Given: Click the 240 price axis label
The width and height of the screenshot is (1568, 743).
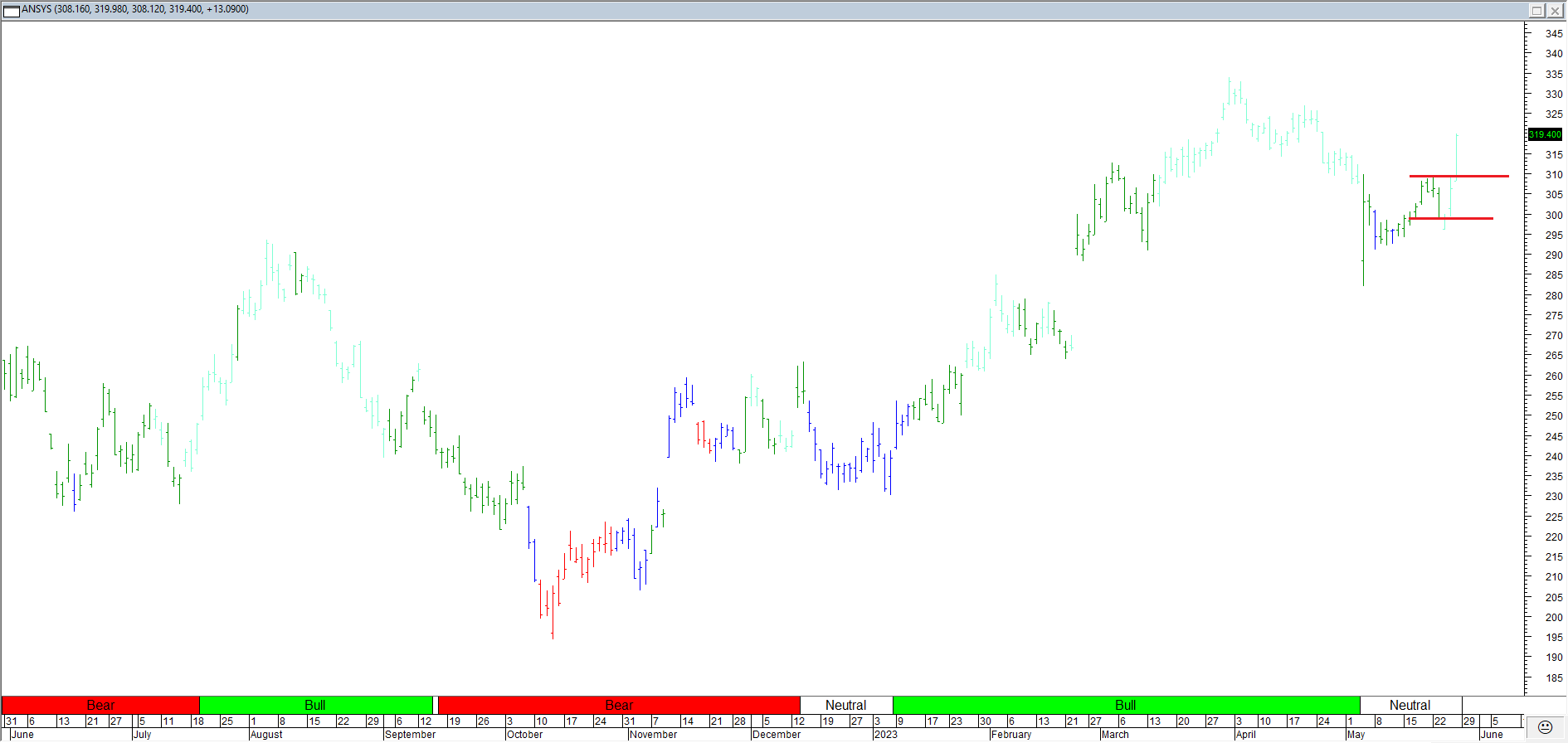Looking at the screenshot, I should click(1554, 457).
